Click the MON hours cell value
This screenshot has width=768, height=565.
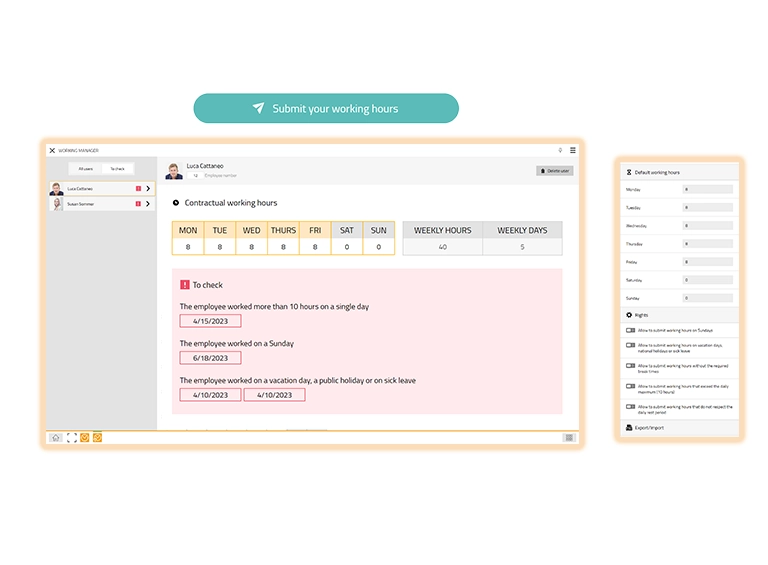pyautogui.click(x=188, y=247)
